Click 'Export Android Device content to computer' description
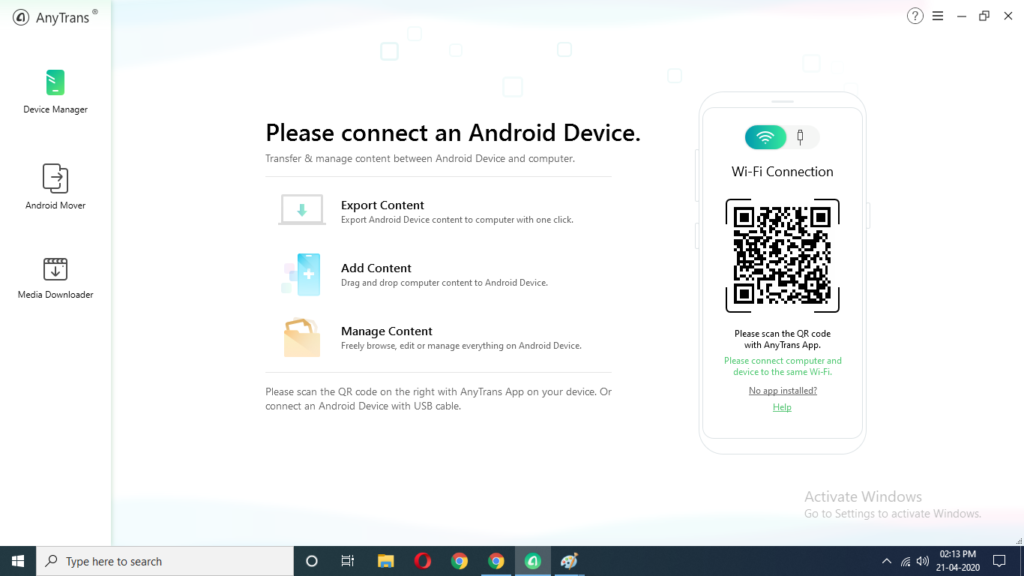Screen dimensions: 1024x576 (x=457, y=220)
